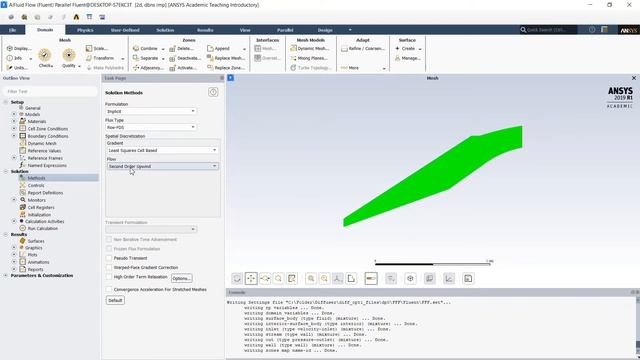Switch to the Solution ribbon tab
This screenshot has height=360, width=640.
[165, 30]
